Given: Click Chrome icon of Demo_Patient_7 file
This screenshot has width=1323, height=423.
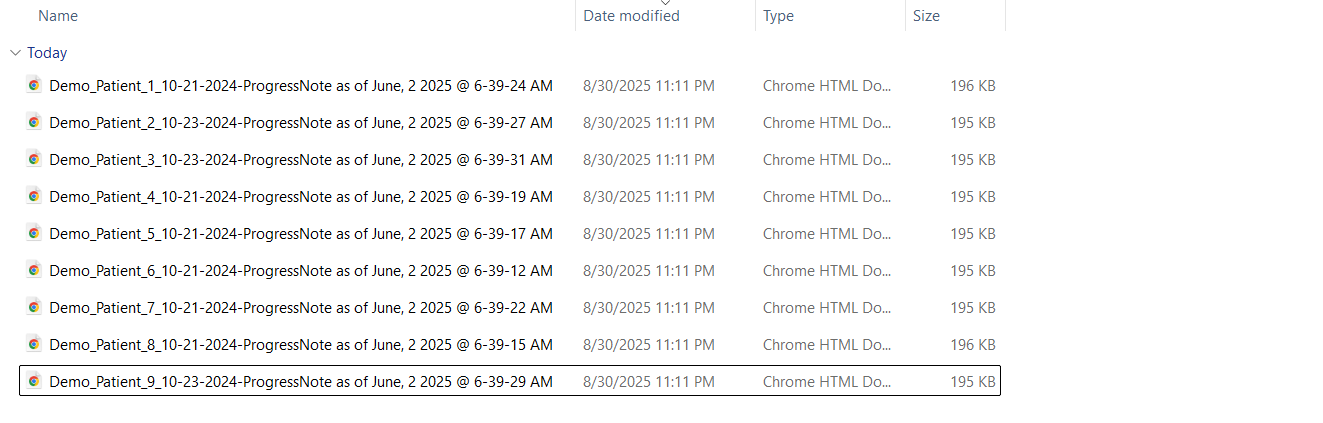Looking at the screenshot, I should [33, 307].
